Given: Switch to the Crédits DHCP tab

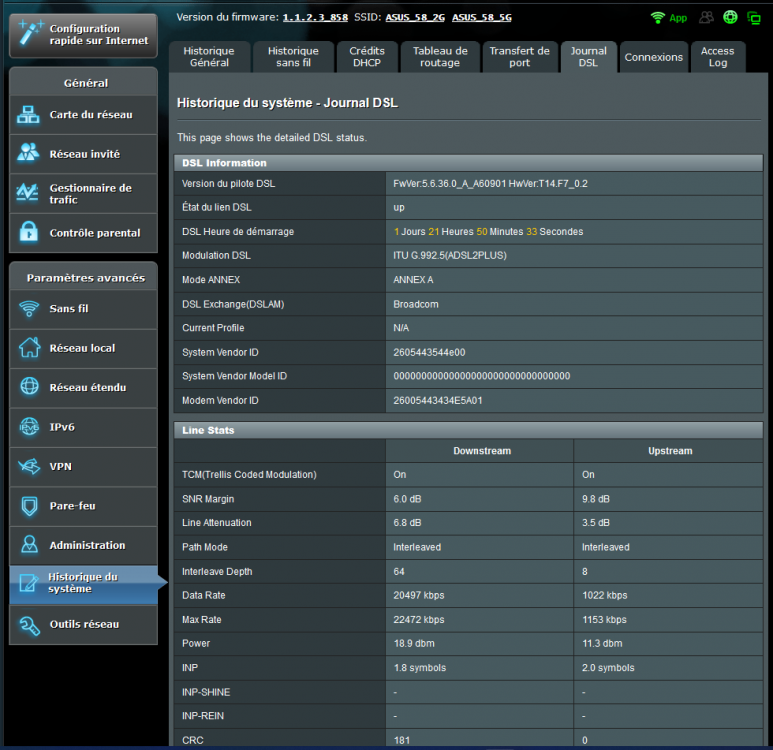Looking at the screenshot, I should [x=367, y=57].
